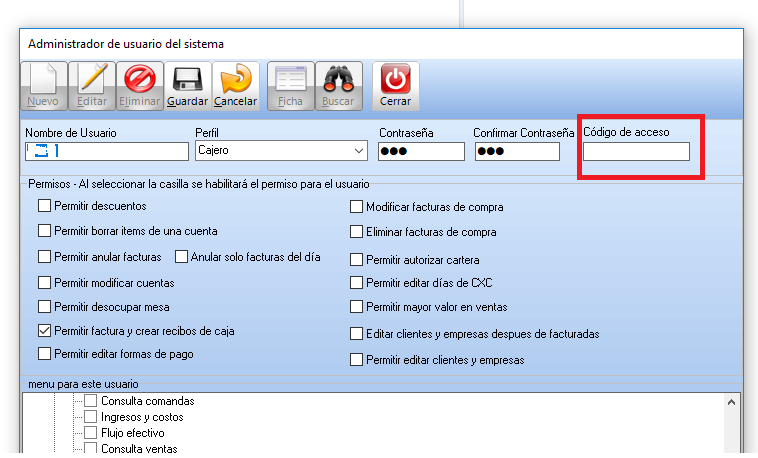Check Consulta comandas menu item
The height and width of the screenshot is (458, 758).
[x=90, y=401]
